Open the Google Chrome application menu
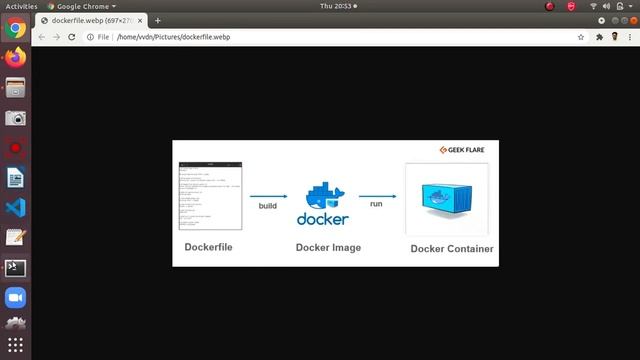The width and height of the screenshot is (640, 360). coord(82,6)
